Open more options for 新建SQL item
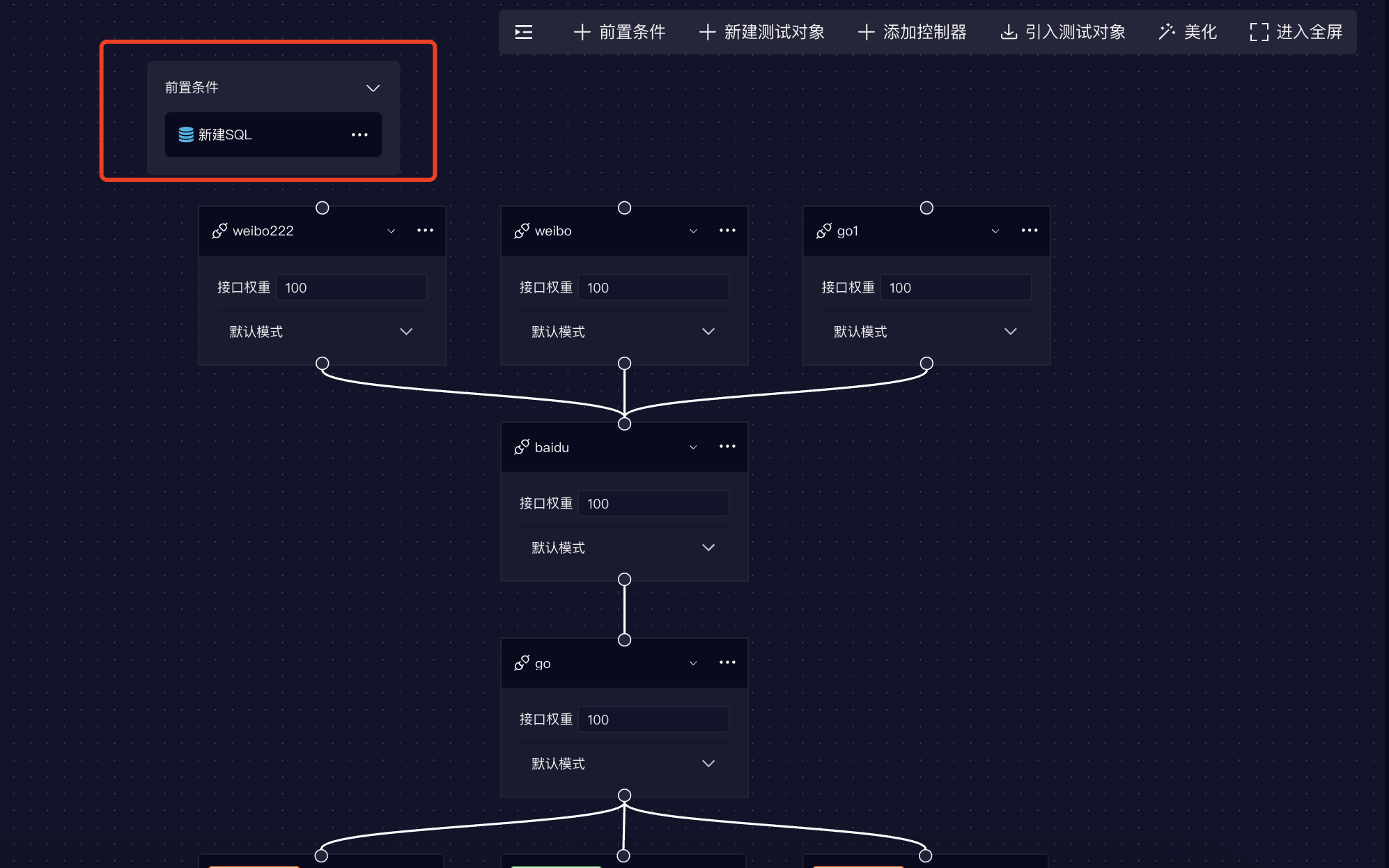The height and width of the screenshot is (868, 1389). click(x=359, y=134)
